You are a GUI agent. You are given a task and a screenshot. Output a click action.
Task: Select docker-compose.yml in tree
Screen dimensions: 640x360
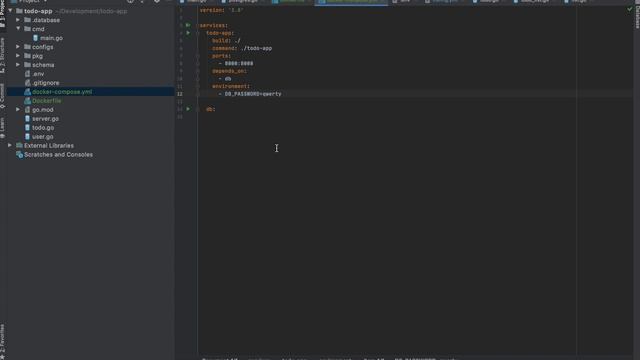[62, 92]
